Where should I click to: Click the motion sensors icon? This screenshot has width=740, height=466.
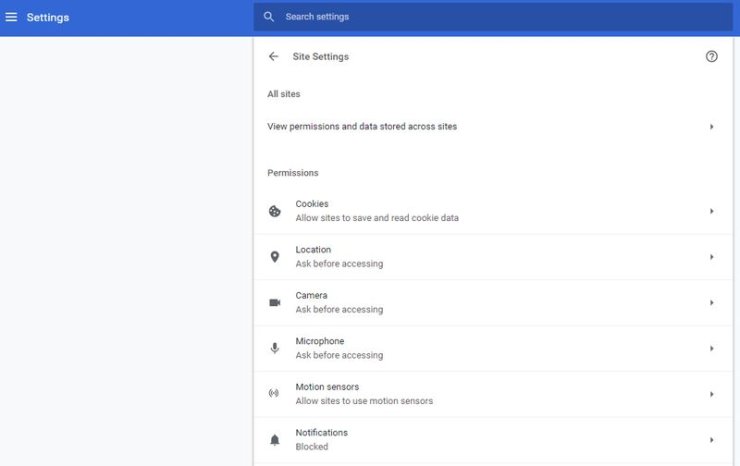click(x=274, y=393)
